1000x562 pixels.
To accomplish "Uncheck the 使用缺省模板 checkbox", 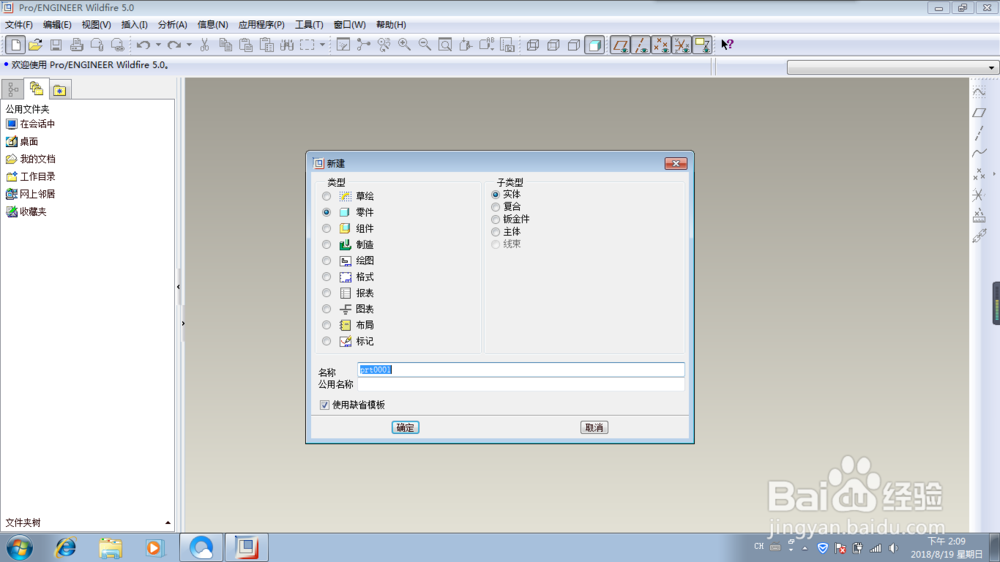I will click(325, 405).
